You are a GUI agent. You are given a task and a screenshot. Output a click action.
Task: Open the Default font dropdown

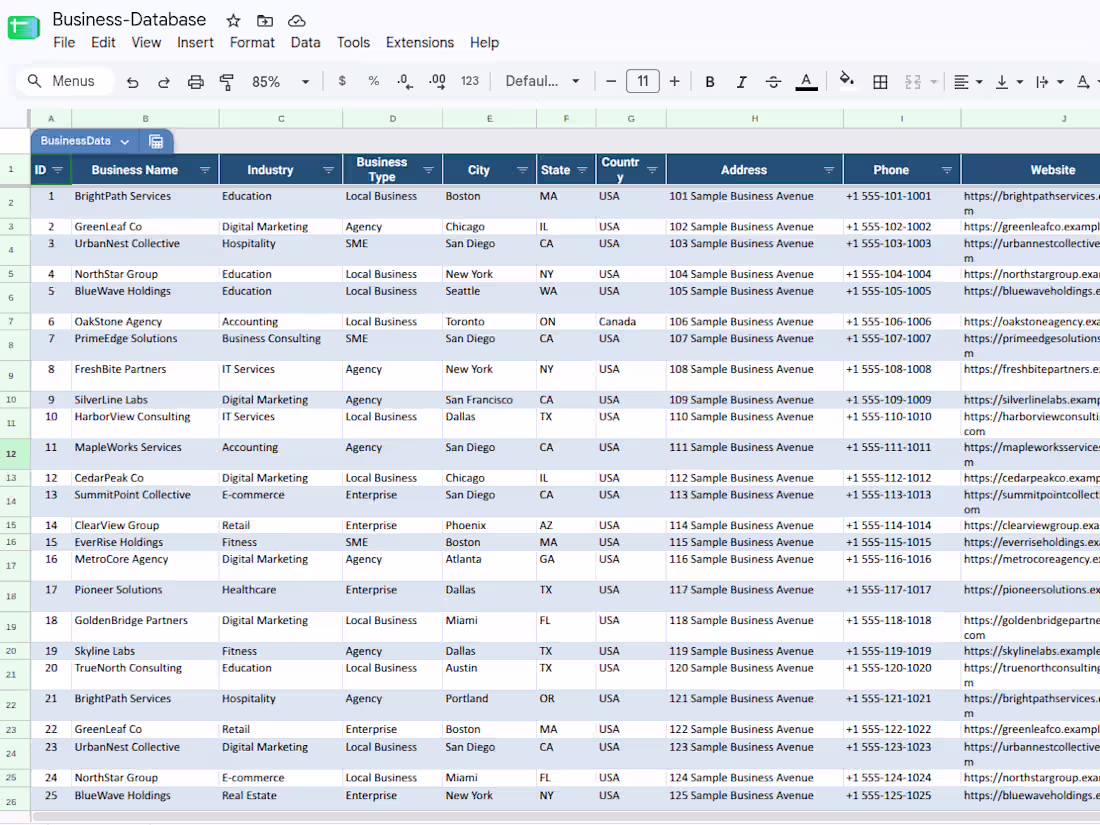coord(543,81)
